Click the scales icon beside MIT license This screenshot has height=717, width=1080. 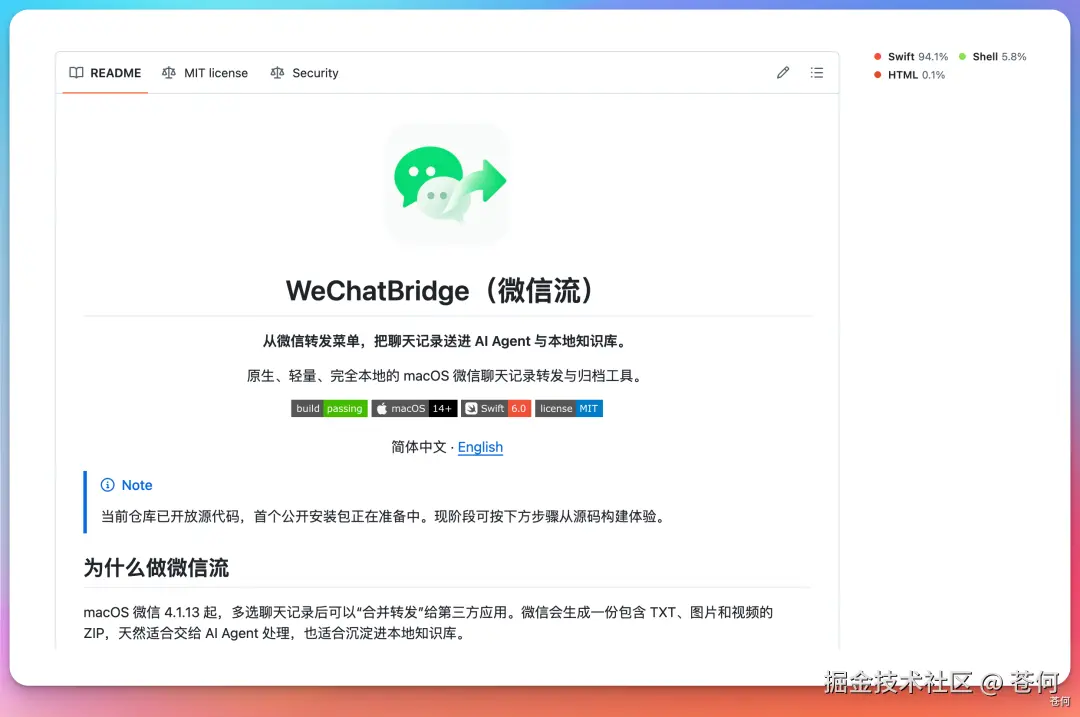click(169, 72)
